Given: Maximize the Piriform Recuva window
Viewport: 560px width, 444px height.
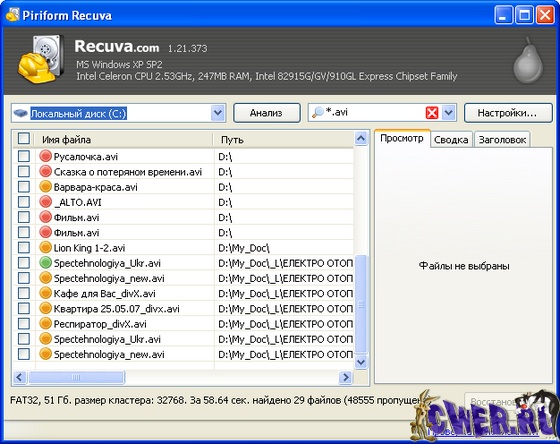Looking at the screenshot, I should click(x=524, y=15).
